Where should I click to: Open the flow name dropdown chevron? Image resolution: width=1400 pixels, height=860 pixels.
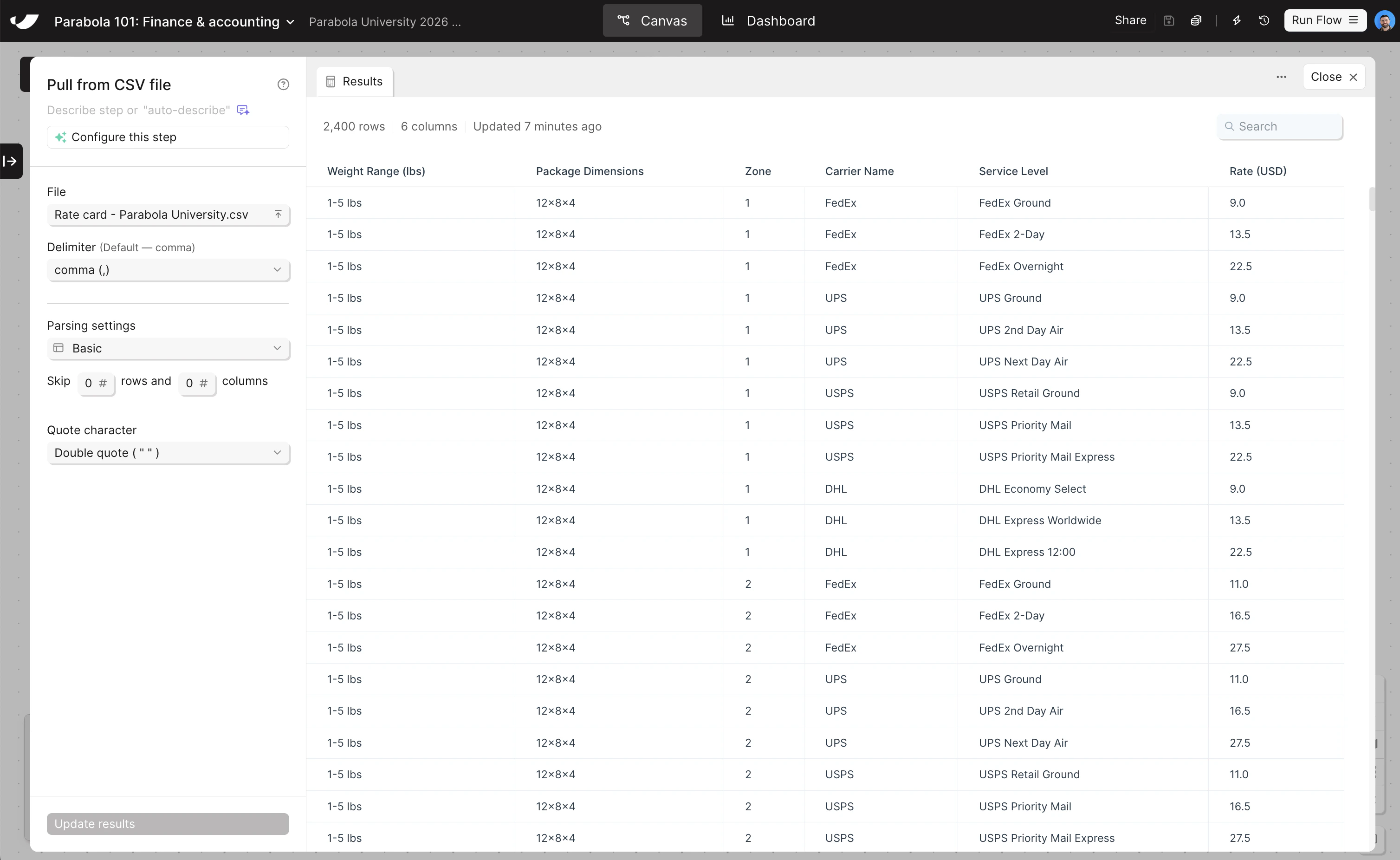[291, 22]
